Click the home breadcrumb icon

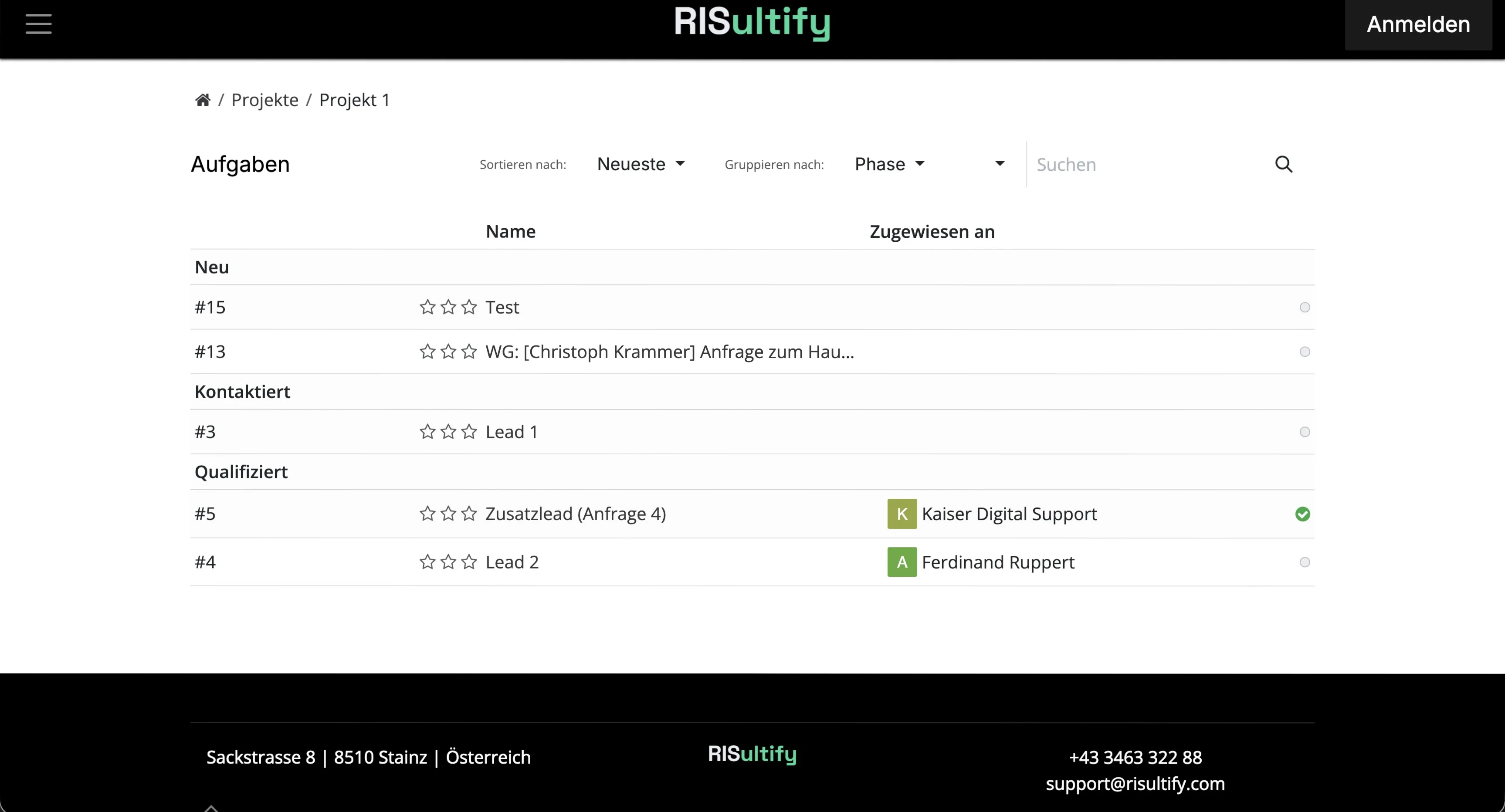pos(203,100)
